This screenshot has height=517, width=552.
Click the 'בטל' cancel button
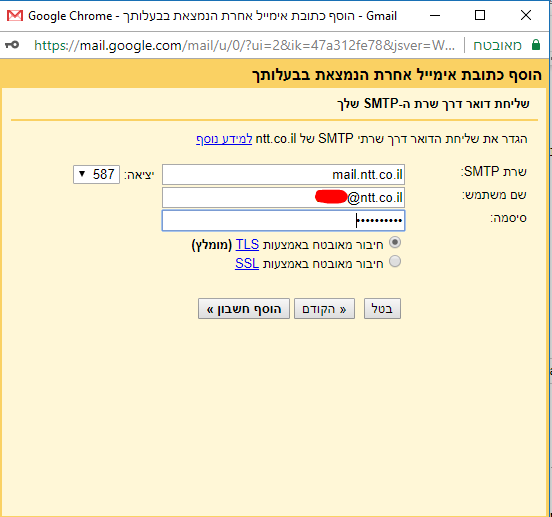382,309
